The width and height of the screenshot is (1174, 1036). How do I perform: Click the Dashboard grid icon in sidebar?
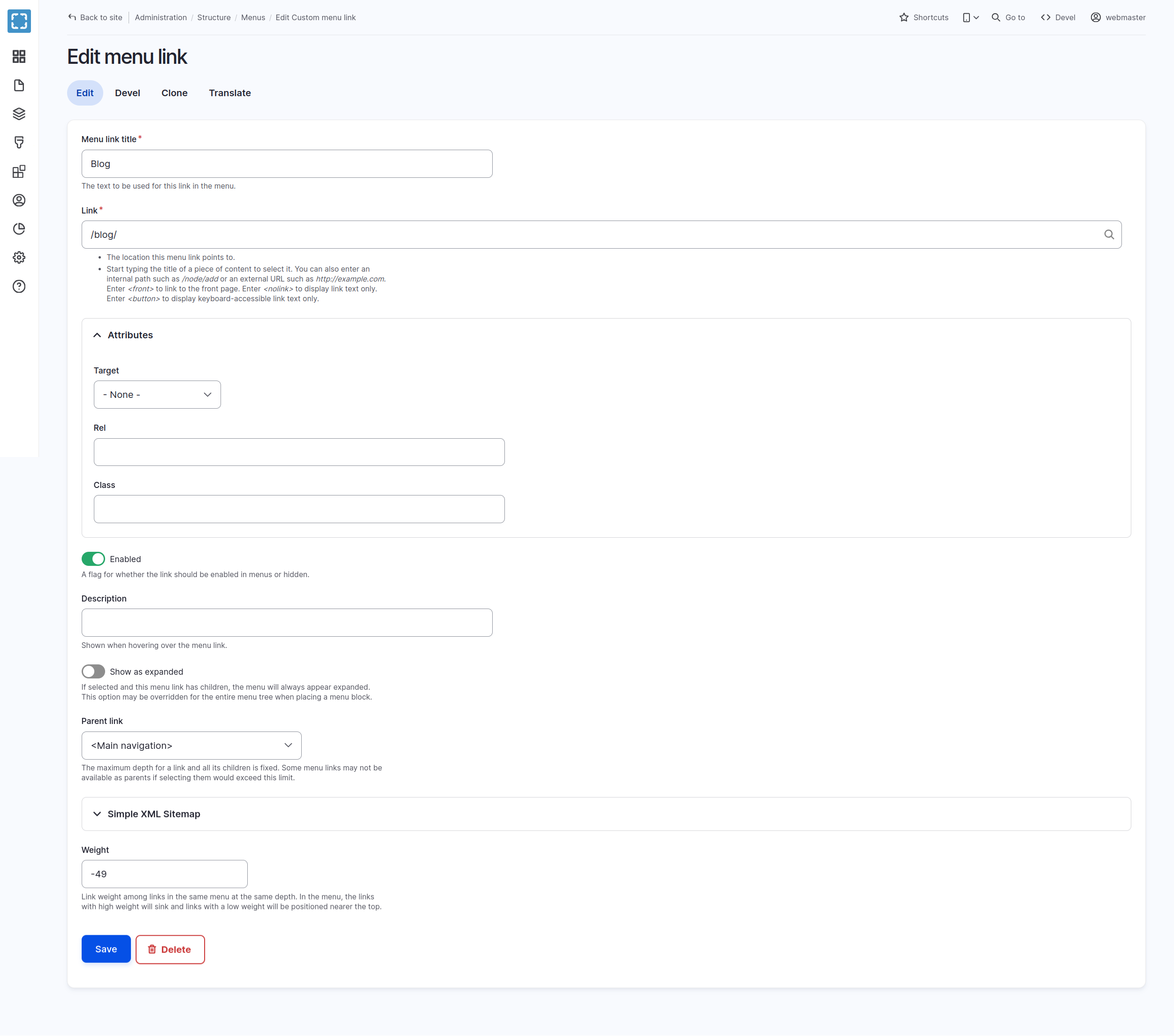[x=19, y=56]
